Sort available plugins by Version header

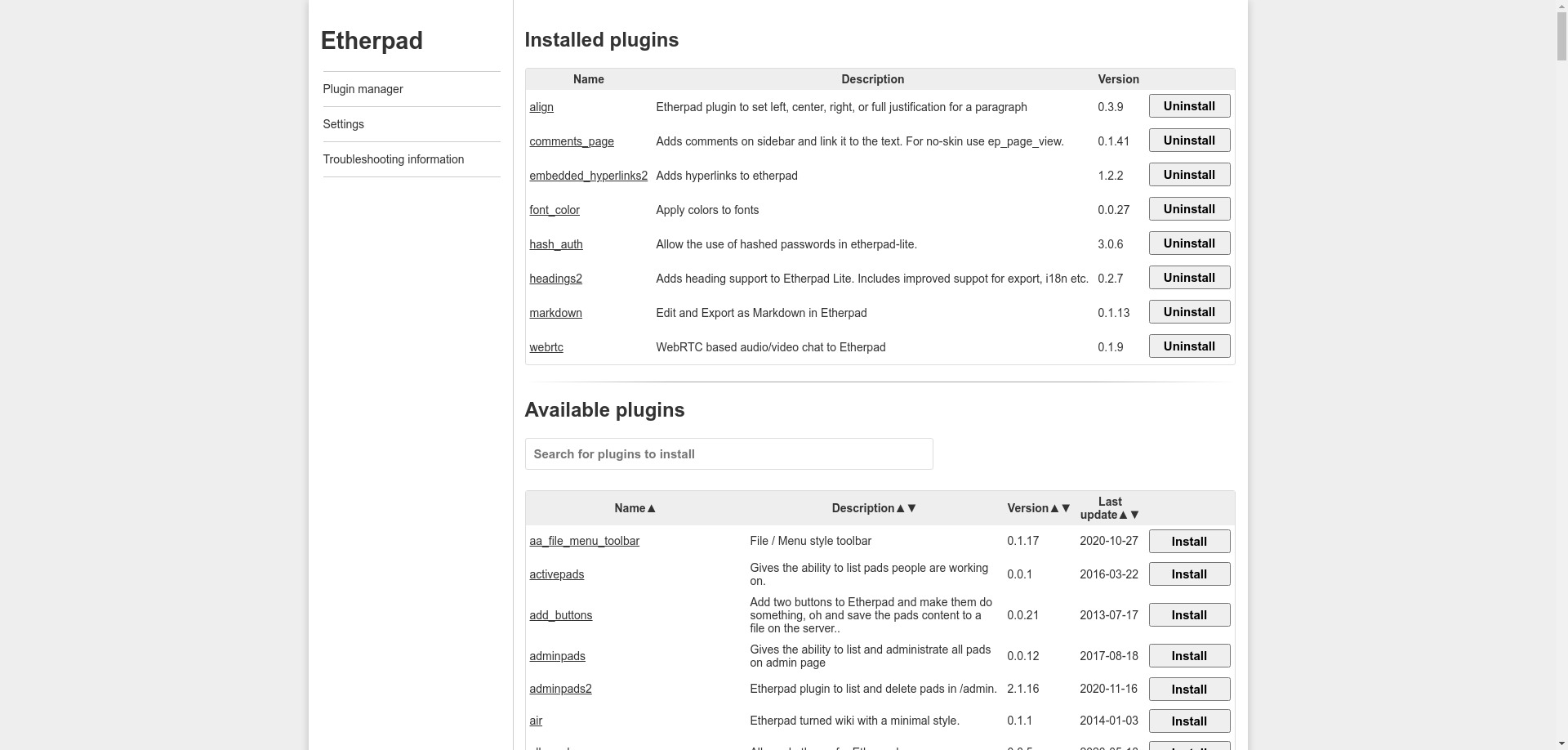(x=1038, y=508)
